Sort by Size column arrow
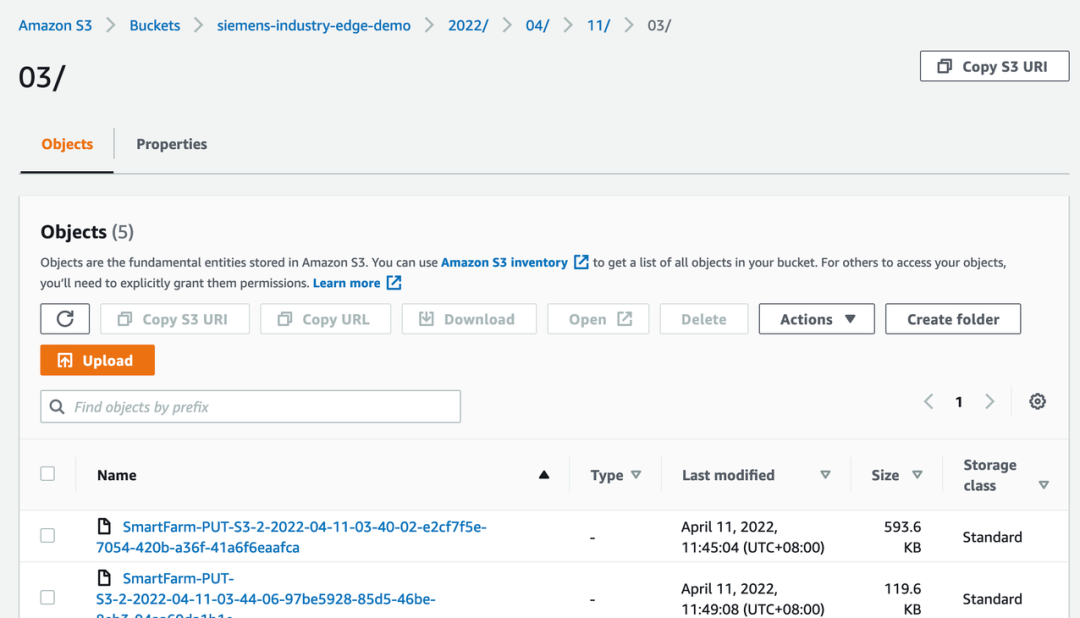This screenshot has width=1080, height=618. 917,475
